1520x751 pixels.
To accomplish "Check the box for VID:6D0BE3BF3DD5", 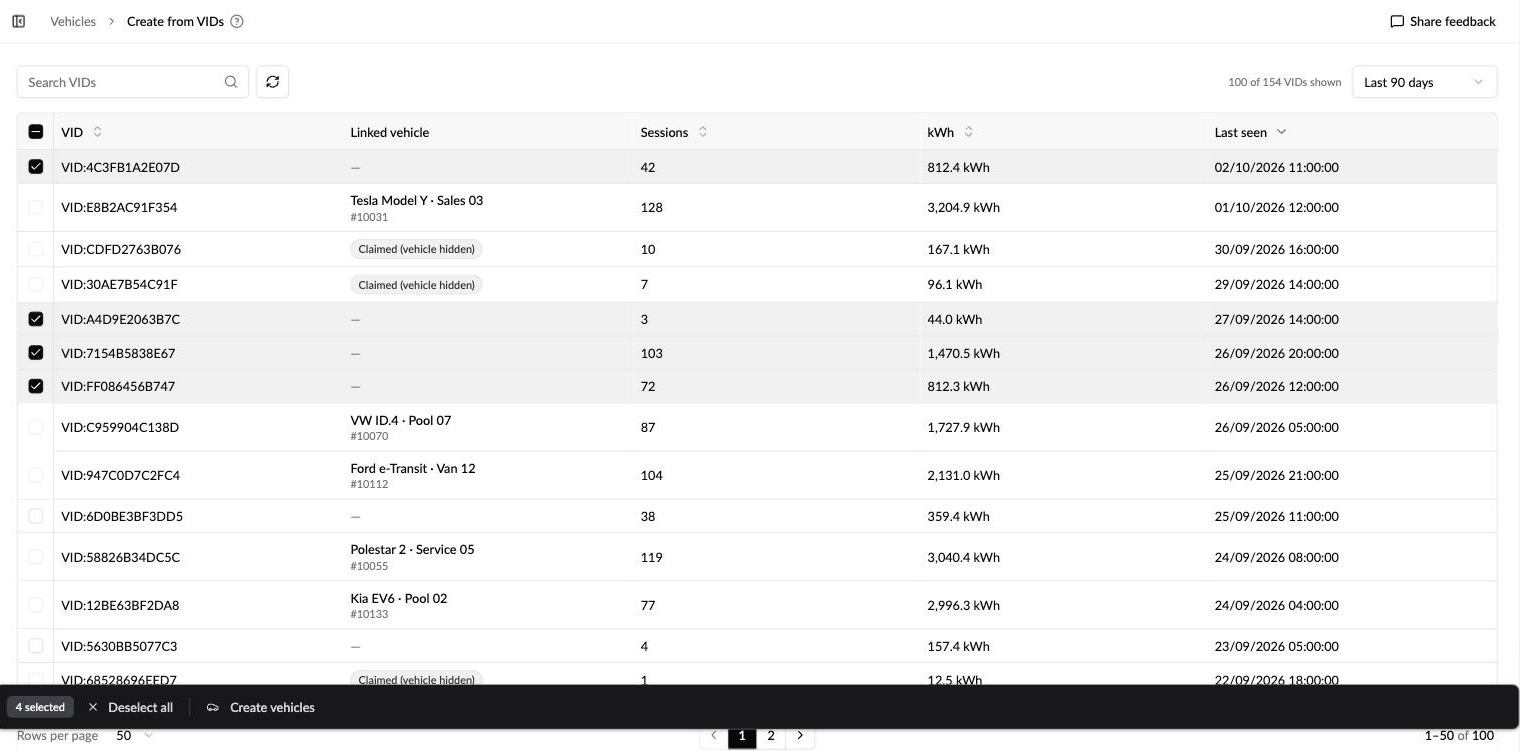I will (36, 516).
